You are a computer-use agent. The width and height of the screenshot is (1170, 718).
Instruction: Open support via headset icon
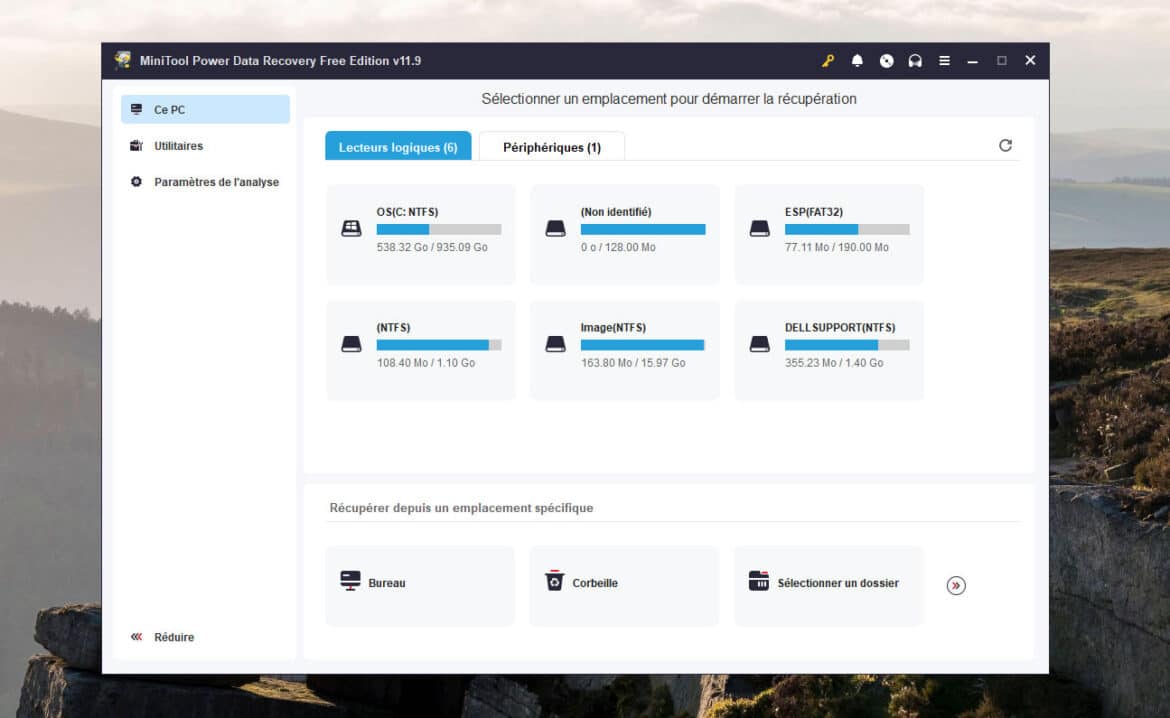(x=915, y=61)
